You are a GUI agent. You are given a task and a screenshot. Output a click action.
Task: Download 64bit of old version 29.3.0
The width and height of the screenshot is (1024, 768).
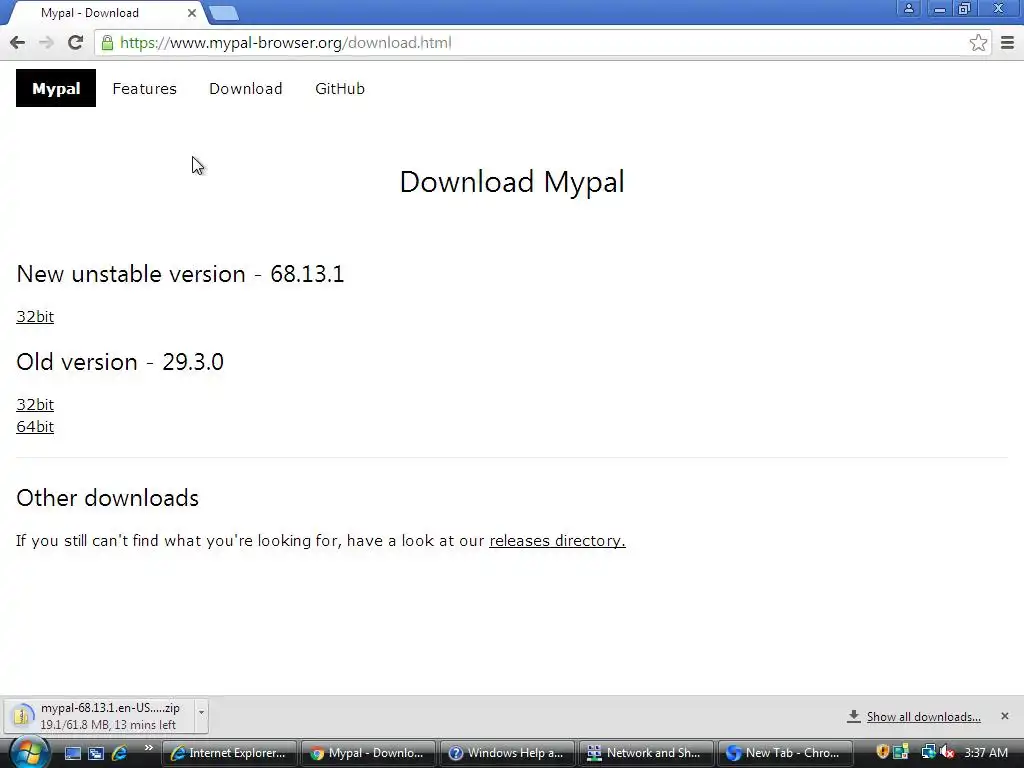point(35,427)
